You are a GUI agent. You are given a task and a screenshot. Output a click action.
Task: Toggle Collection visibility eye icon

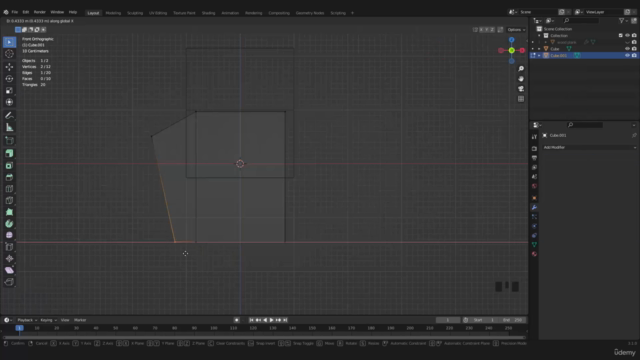[627, 36]
